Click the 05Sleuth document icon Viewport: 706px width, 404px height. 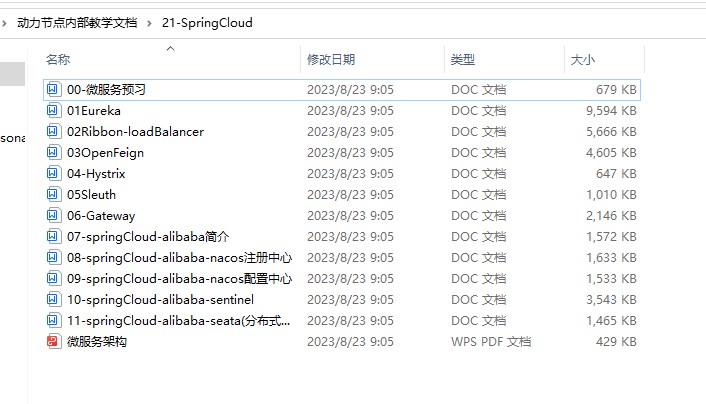(53, 195)
